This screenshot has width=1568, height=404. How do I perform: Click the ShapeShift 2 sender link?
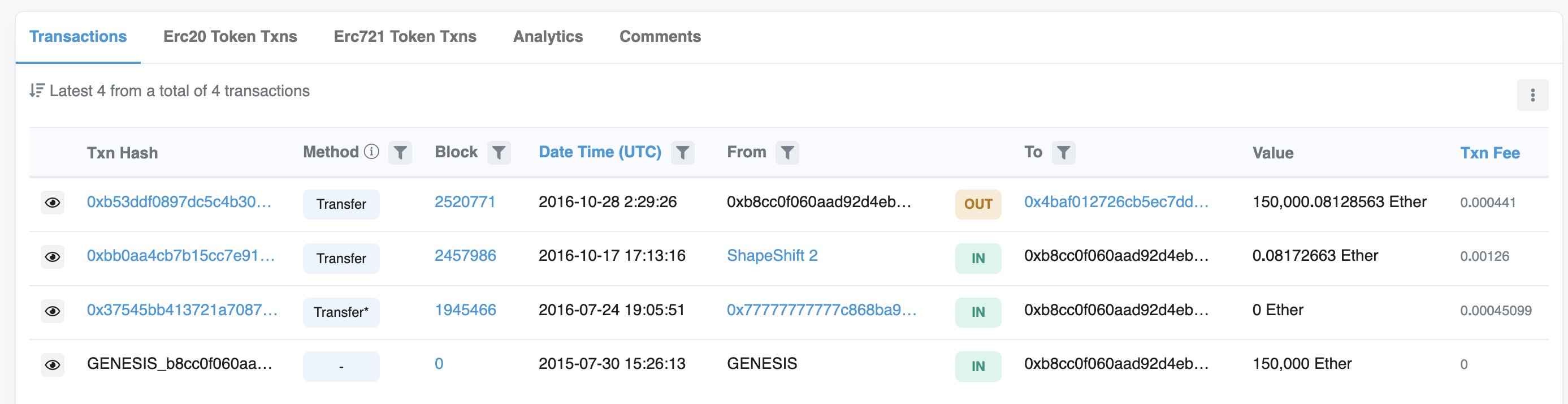(x=772, y=256)
